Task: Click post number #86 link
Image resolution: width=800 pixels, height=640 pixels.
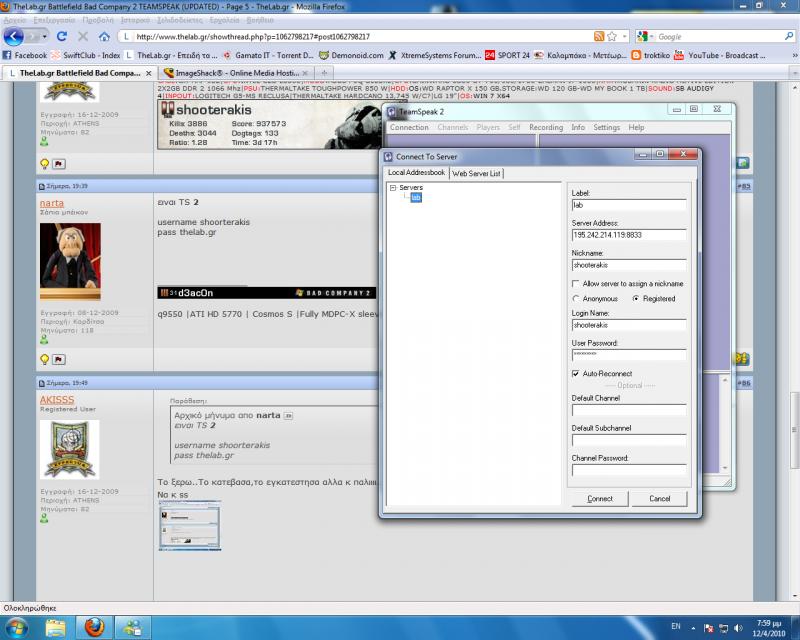Action: tap(744, 383)
